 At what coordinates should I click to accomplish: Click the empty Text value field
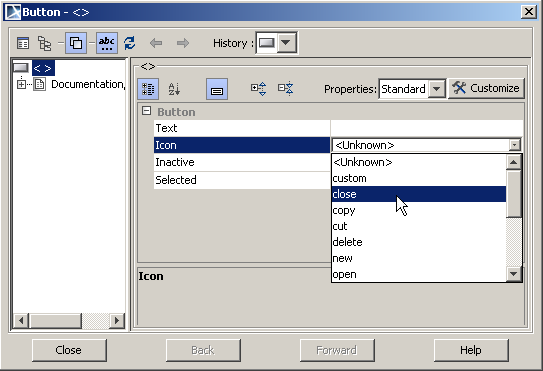coord(427,128)
